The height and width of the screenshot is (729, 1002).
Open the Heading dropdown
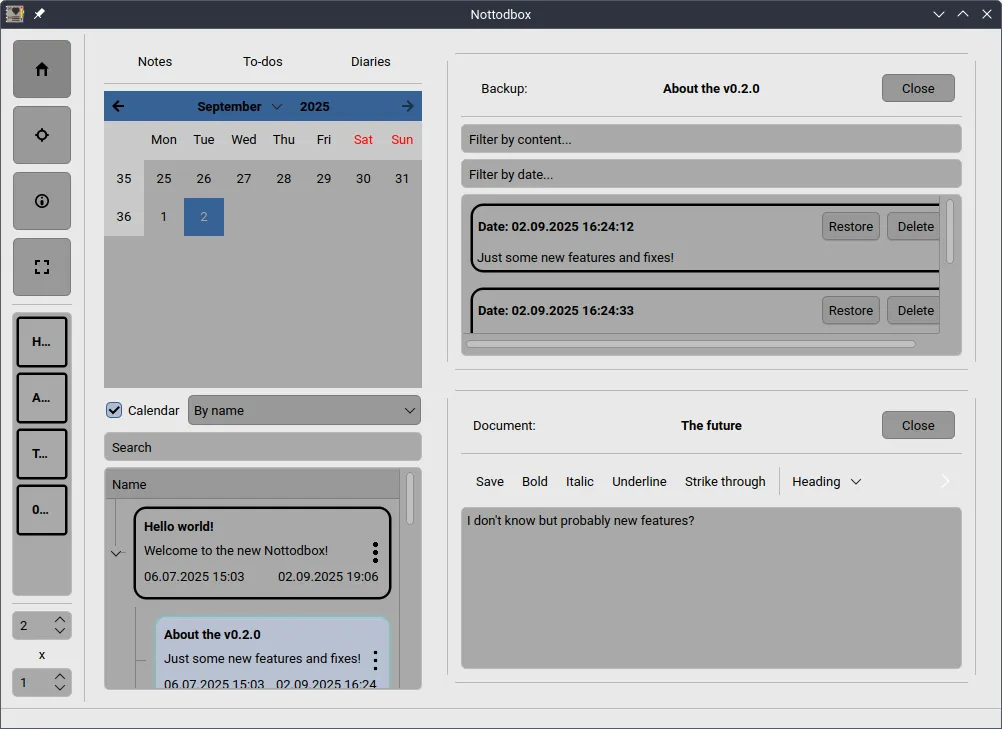(x=826, y=482)
